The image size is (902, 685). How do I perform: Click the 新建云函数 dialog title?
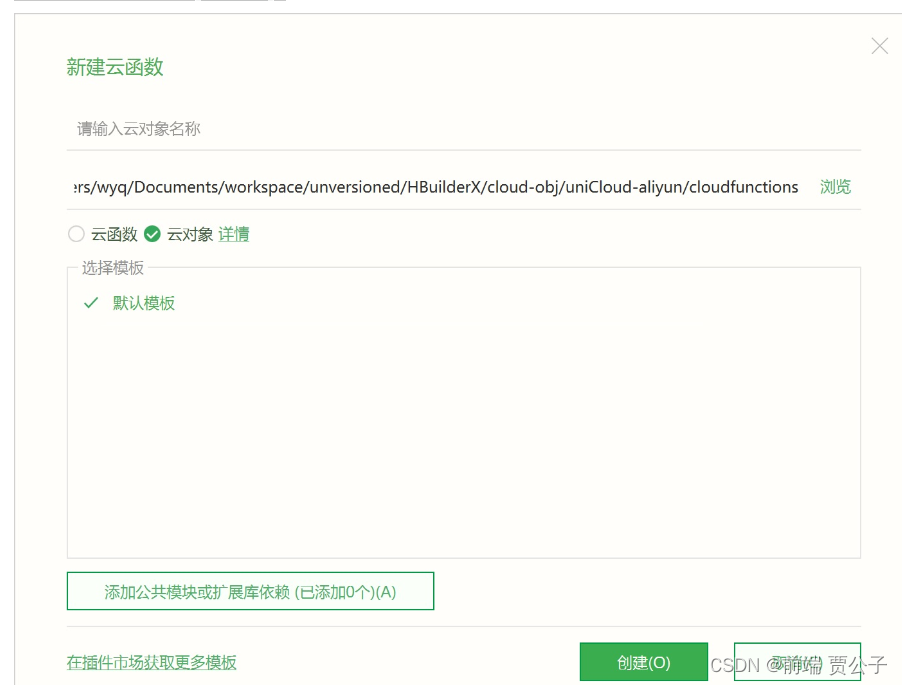[x=114, y=67]
